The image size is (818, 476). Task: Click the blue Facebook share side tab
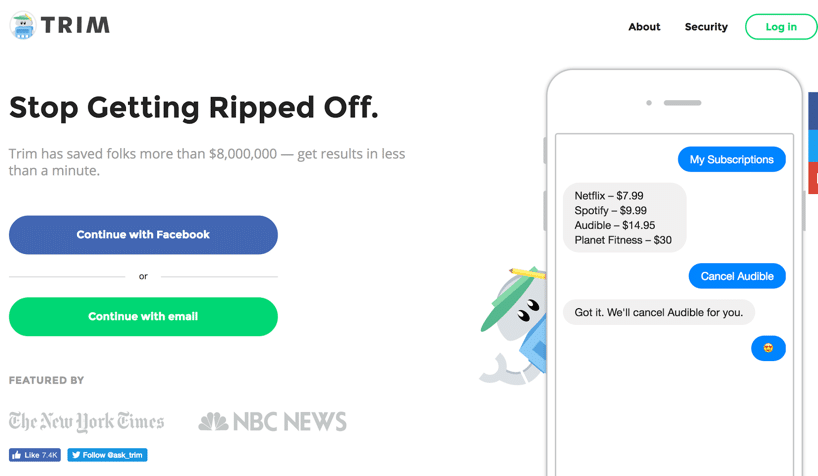(x=813, y=111)
